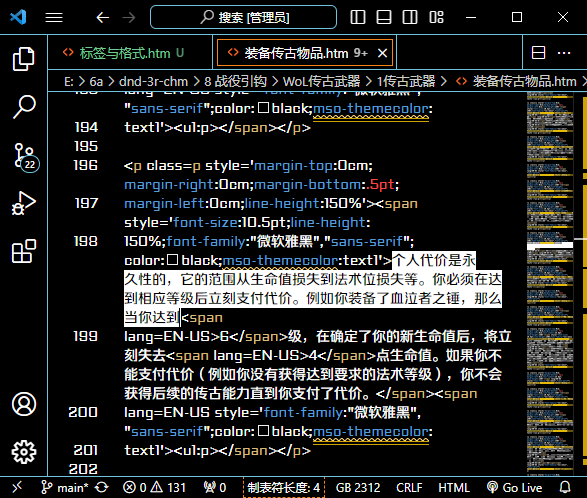Toggle the bottom panel layout
Image resolution: width=587 pixels, height=498 pixels.
[x=384, y=17]
